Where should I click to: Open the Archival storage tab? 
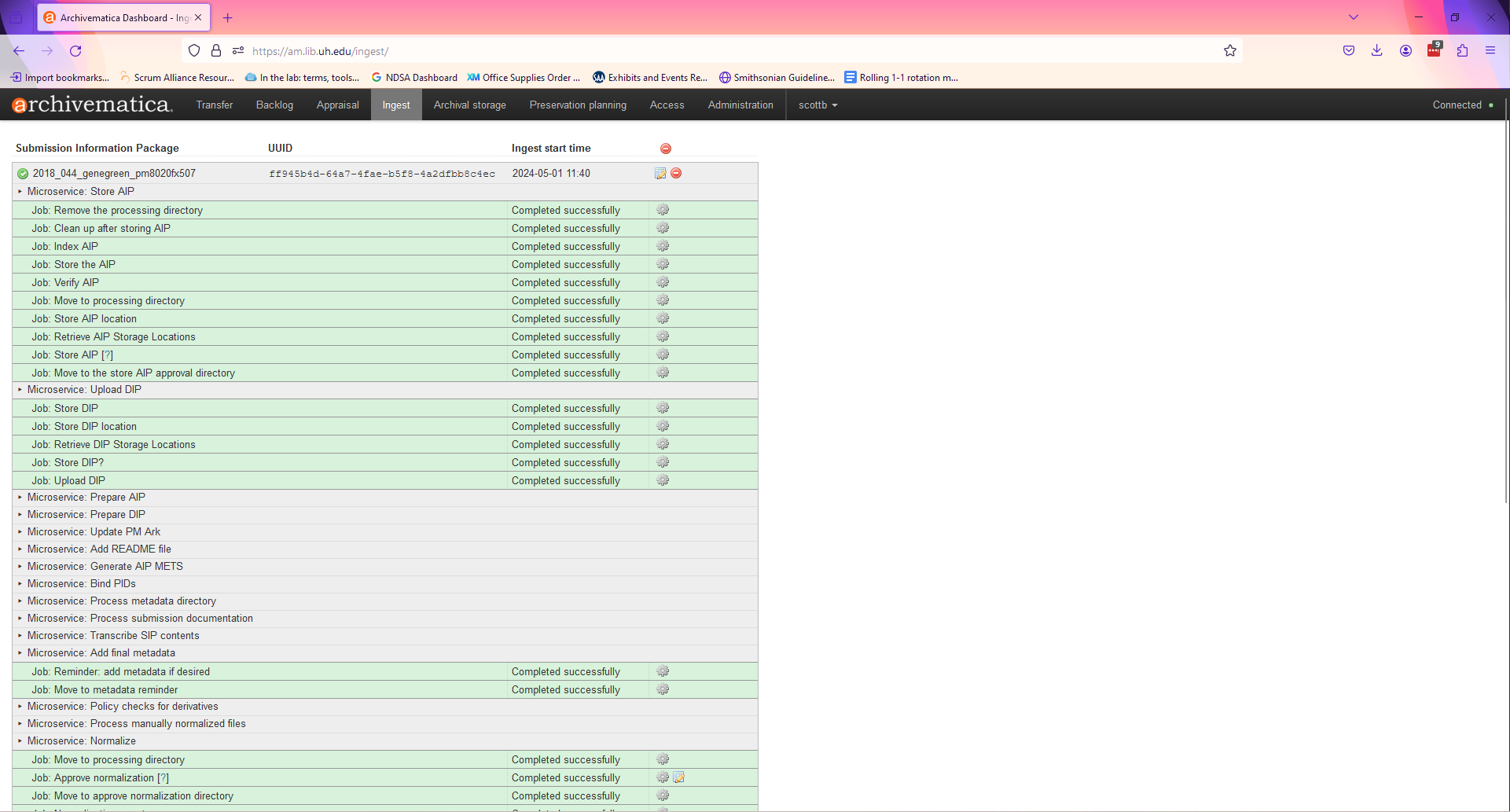pos(470,105)
